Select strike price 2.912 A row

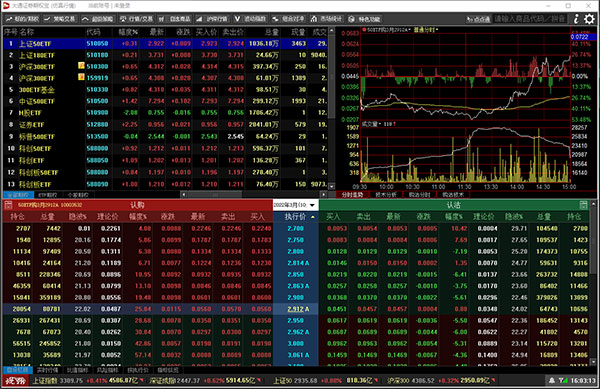(295, 309)
